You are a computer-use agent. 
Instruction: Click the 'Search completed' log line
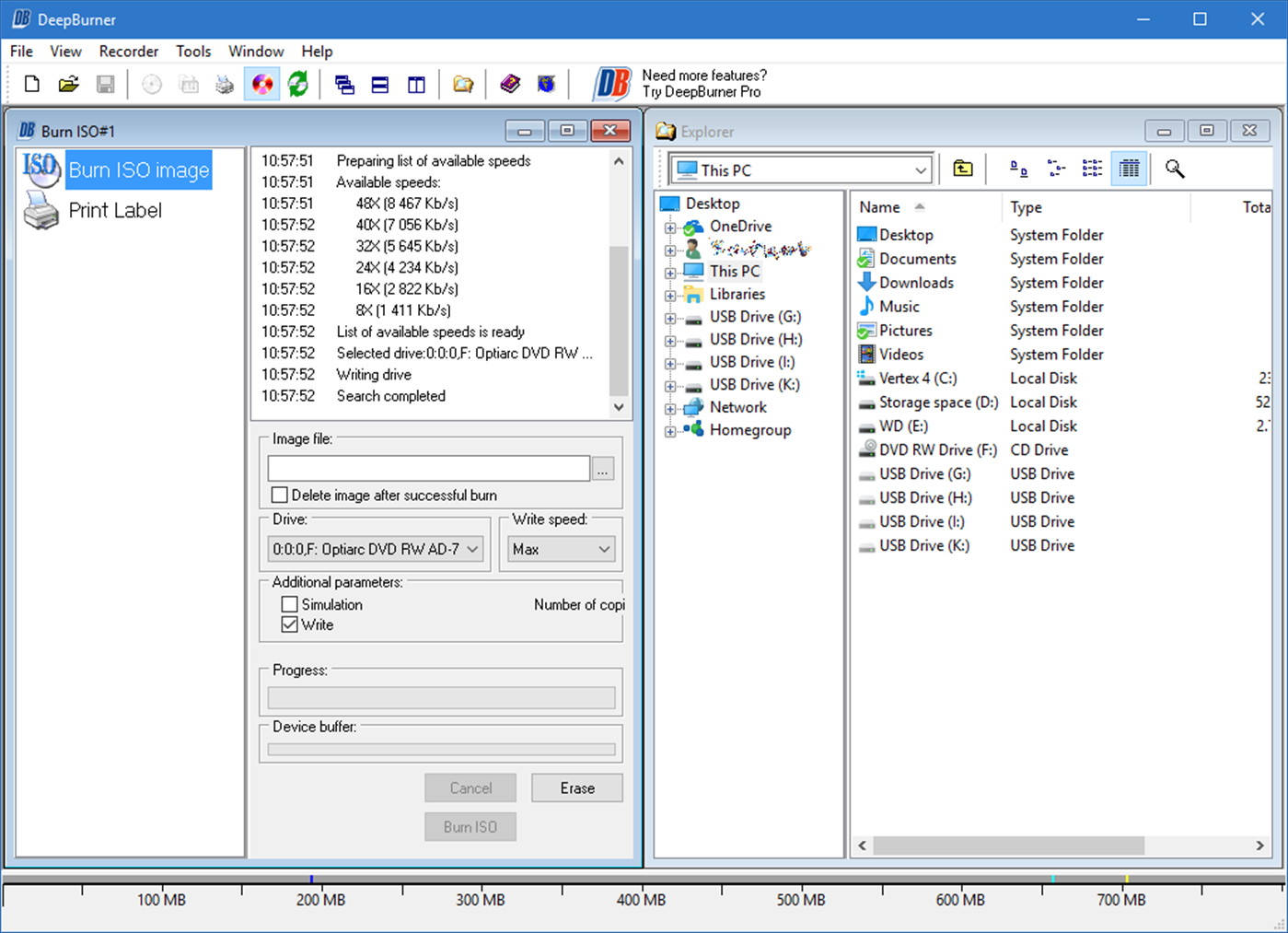point(390,396)
